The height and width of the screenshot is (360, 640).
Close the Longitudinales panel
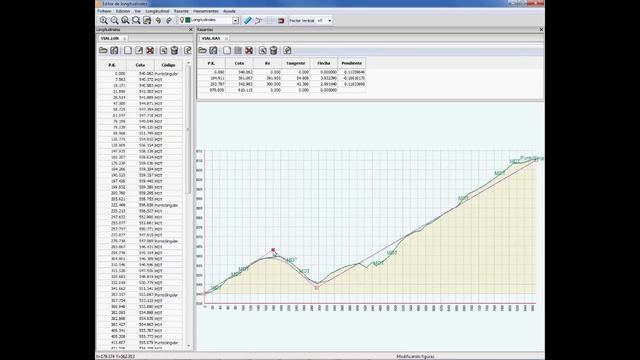tap(190, 30)
